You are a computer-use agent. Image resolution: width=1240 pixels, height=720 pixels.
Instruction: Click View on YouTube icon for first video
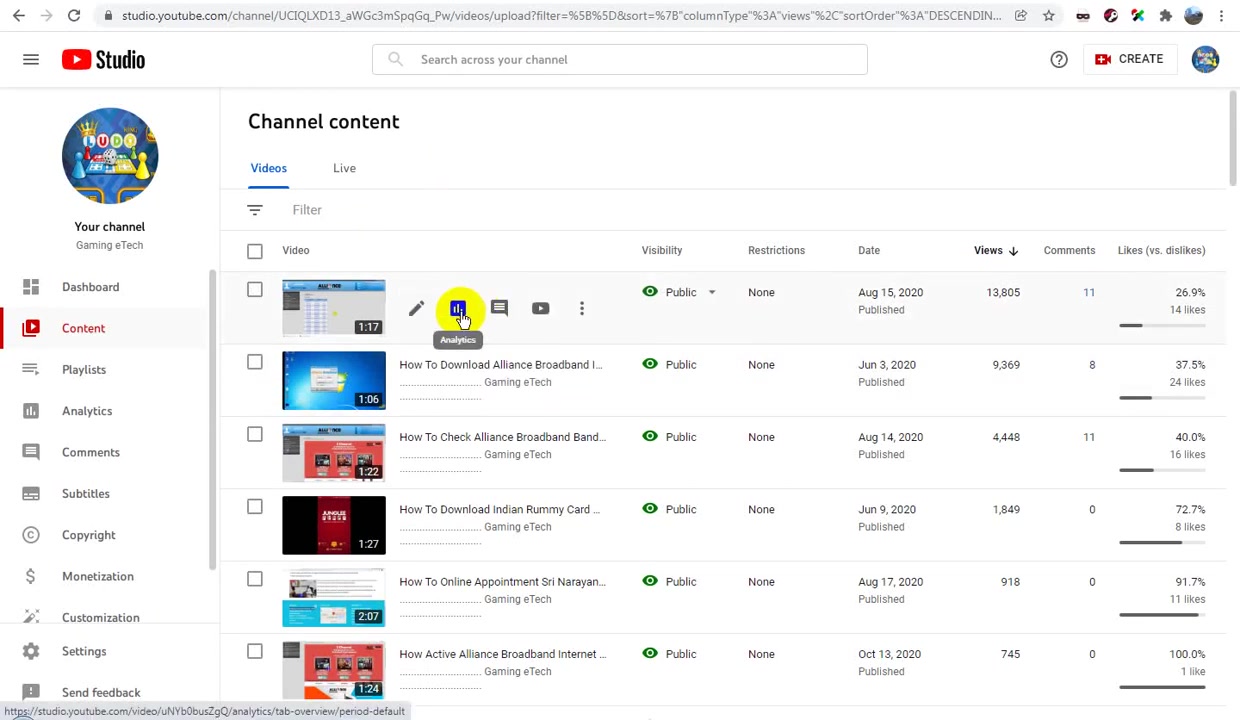[x=540, y=309]
